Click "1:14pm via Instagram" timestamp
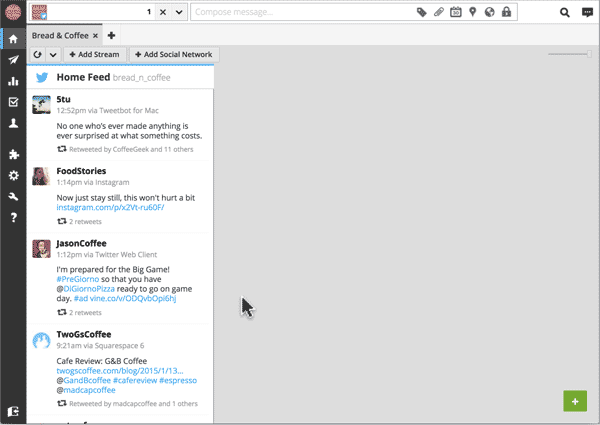Screen dimensions: 600x425 tap(93, 182)
